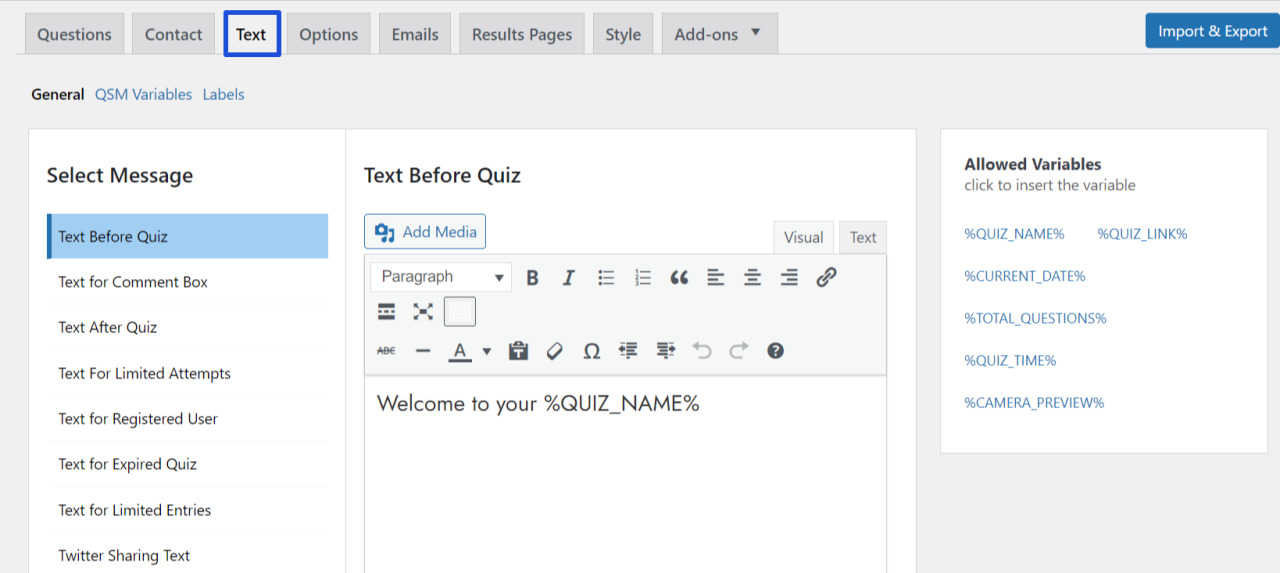Apply italic formatting
This screenshot has width=1280, height=573.
569,278
